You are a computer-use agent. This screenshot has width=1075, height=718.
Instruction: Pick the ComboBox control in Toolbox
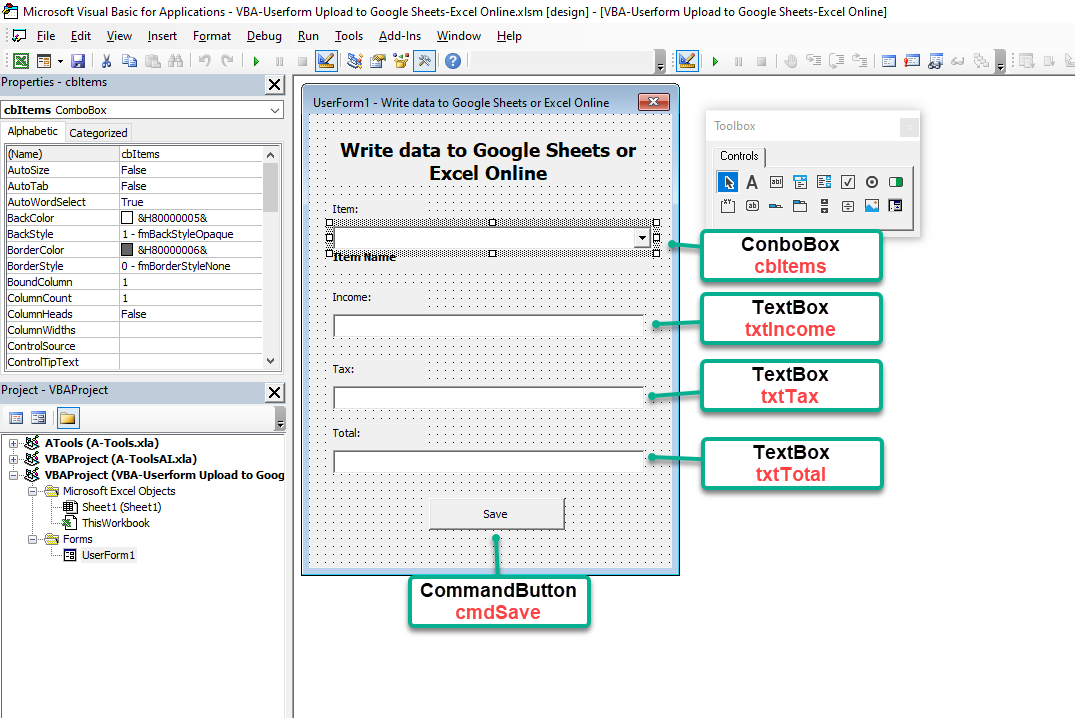(x=800, y=182)
